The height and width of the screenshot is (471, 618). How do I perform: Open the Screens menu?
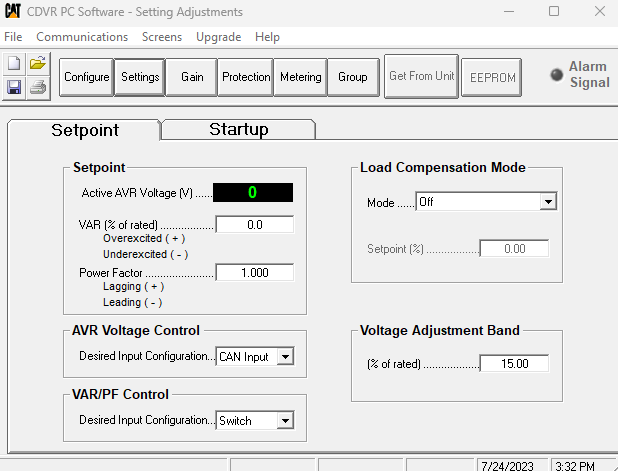pos(162,37)
